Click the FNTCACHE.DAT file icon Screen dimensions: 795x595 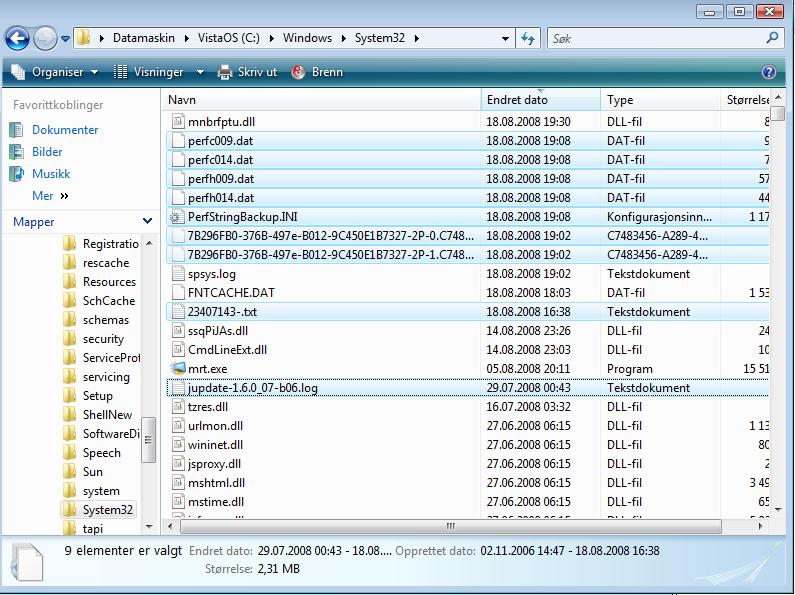(x=178, y=293)
